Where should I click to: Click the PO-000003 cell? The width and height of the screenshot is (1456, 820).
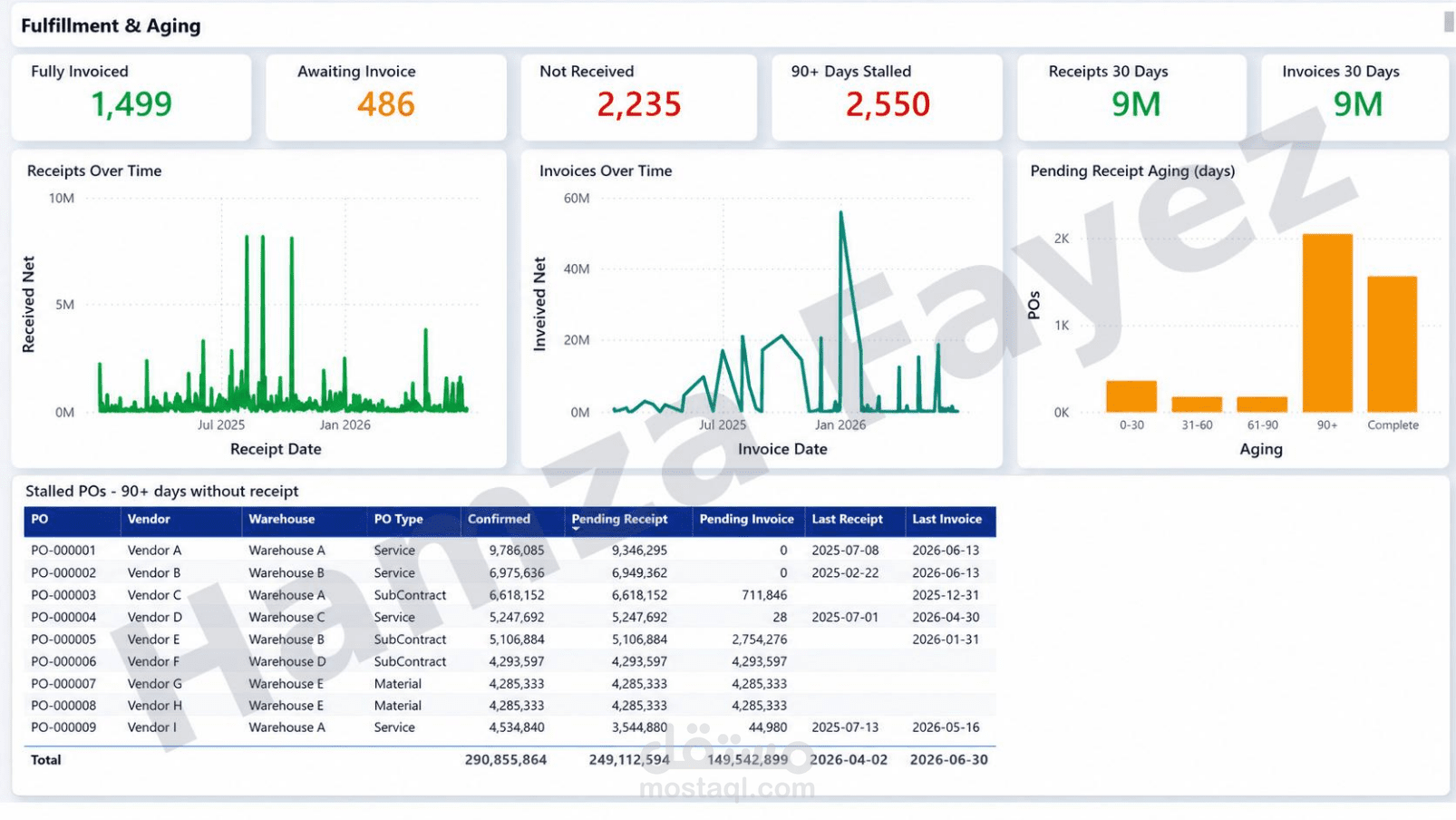[x=63, y=595]
